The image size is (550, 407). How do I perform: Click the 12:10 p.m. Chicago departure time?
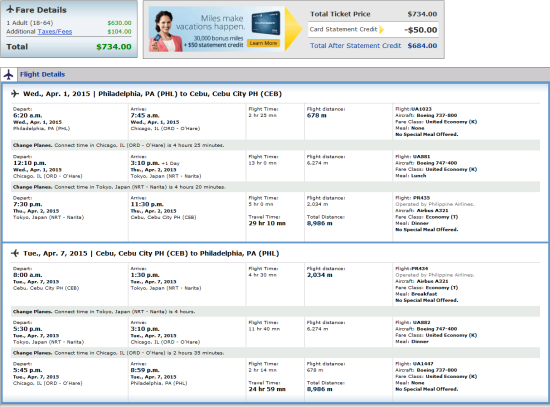29,163
